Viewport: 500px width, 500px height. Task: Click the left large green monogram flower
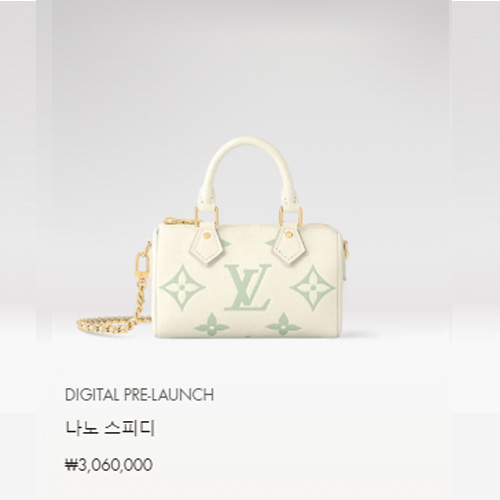point(182,288)
